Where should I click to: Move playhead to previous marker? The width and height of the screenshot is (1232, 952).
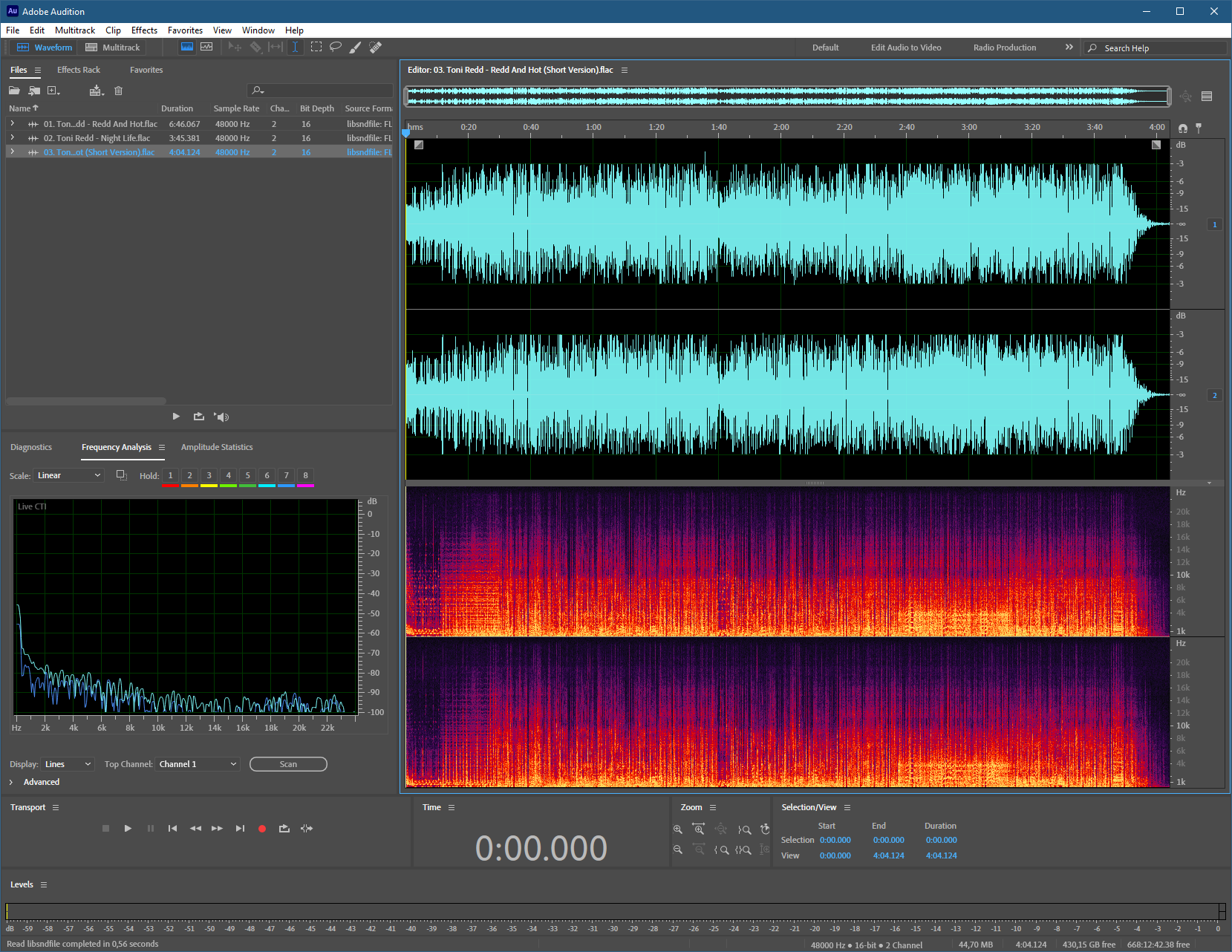click(x=172, y=828)
